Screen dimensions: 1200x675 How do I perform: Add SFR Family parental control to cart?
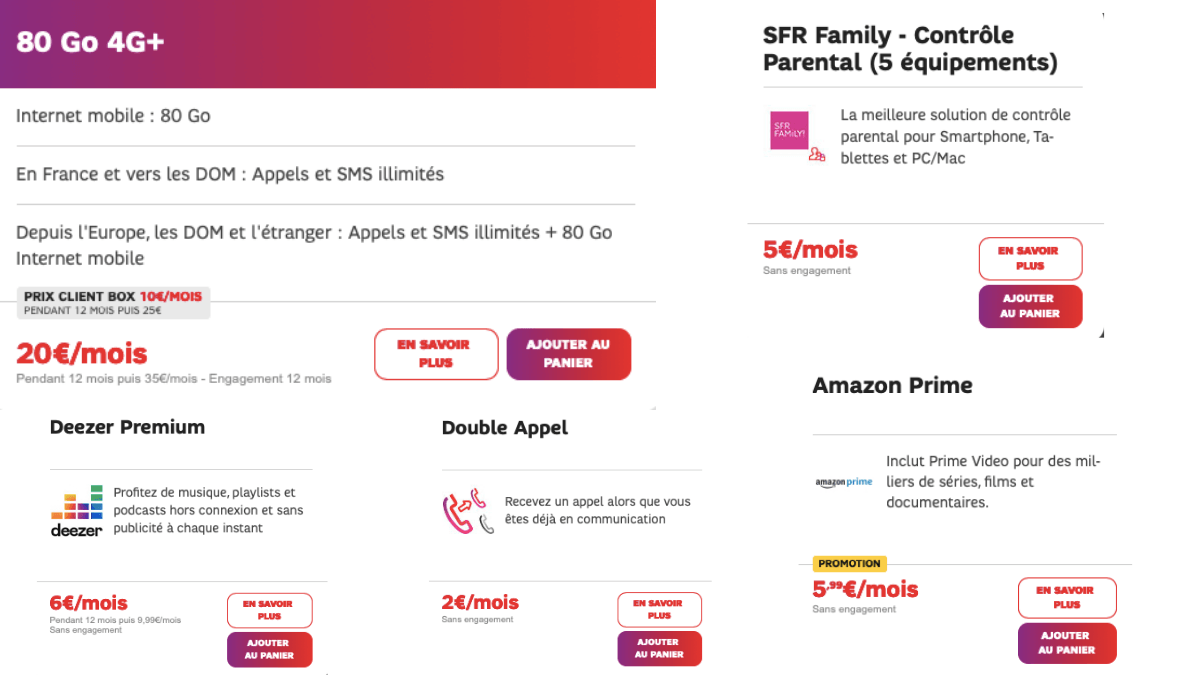pyautogui.click(x=1030, y=306)
